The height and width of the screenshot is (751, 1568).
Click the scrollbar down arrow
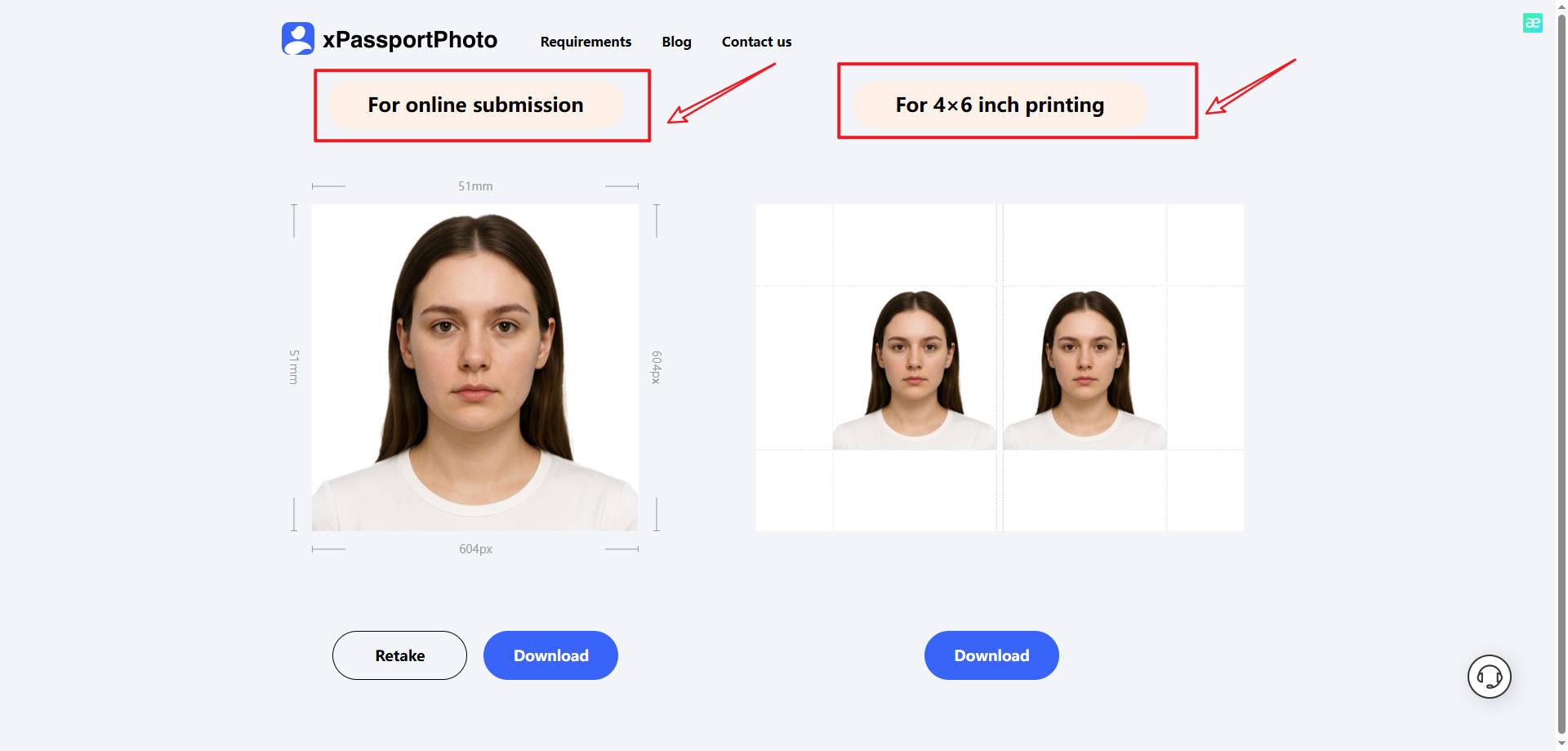click(1561, 744)
